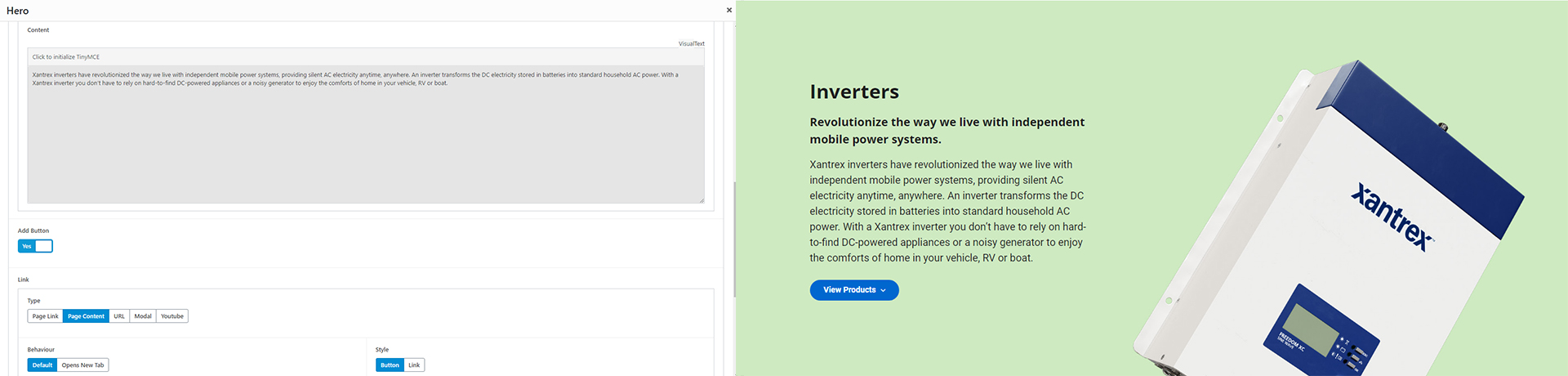Click the 'Behaviour' field label
This screenshot has height=376, width=1568.
pyautogui.click(x=41, y=350)
